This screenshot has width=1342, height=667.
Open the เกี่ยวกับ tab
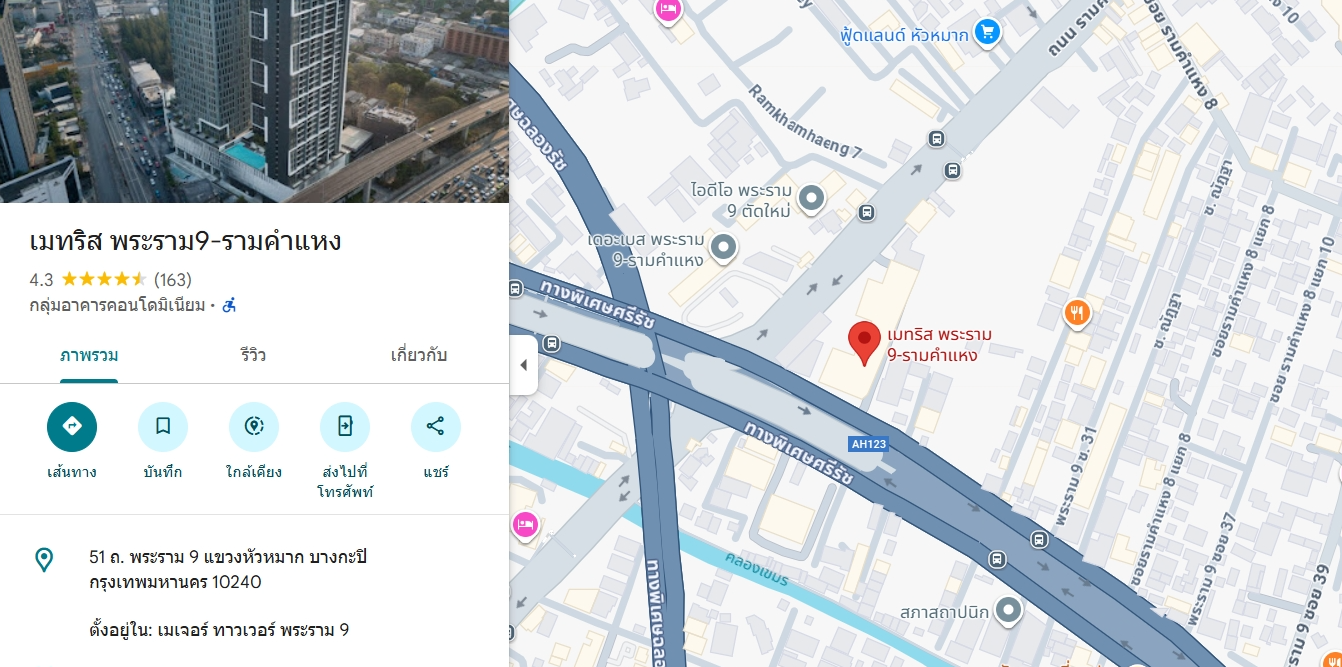pos(418,355)
